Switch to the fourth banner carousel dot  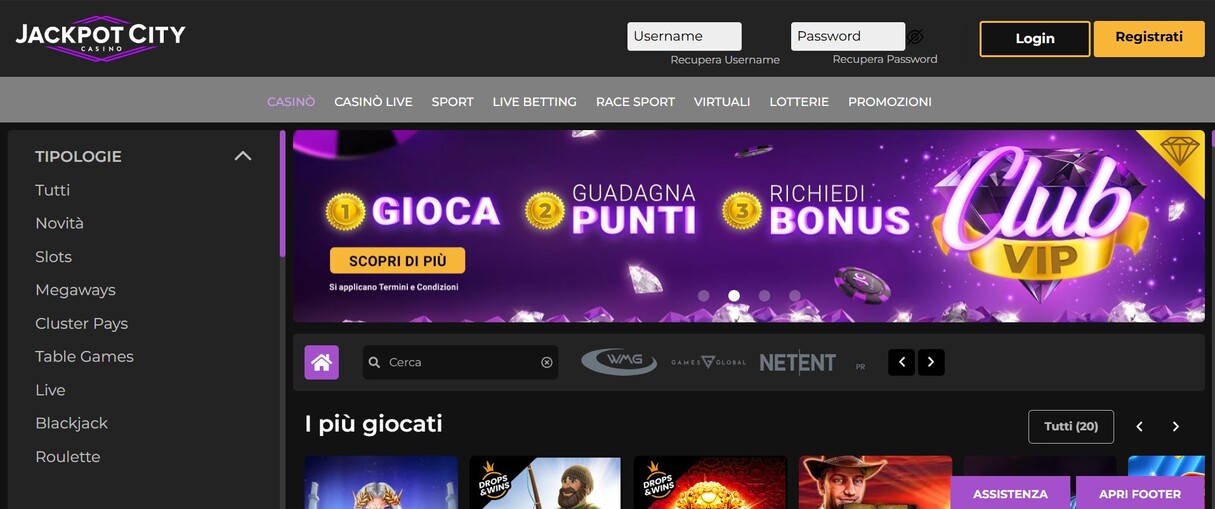(x=795, y=296)
